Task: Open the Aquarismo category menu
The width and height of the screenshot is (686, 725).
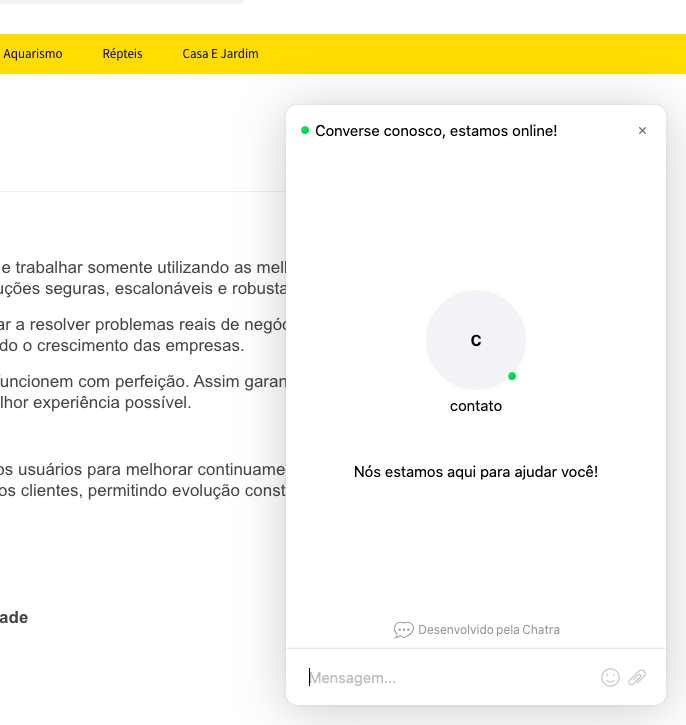Action: tap(33, 54)
